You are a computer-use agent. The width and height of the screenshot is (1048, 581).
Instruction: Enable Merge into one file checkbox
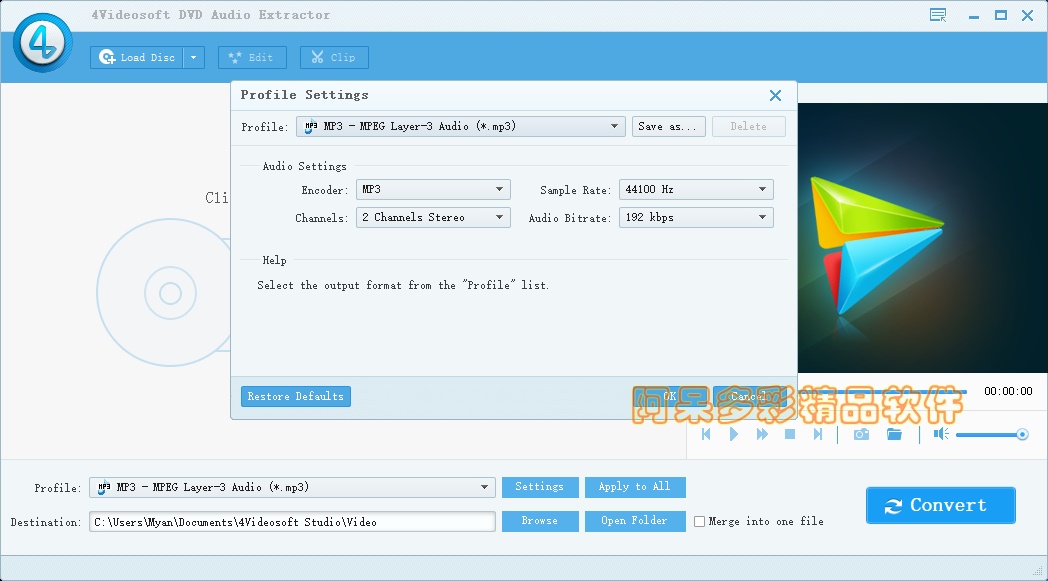point(699,521)
